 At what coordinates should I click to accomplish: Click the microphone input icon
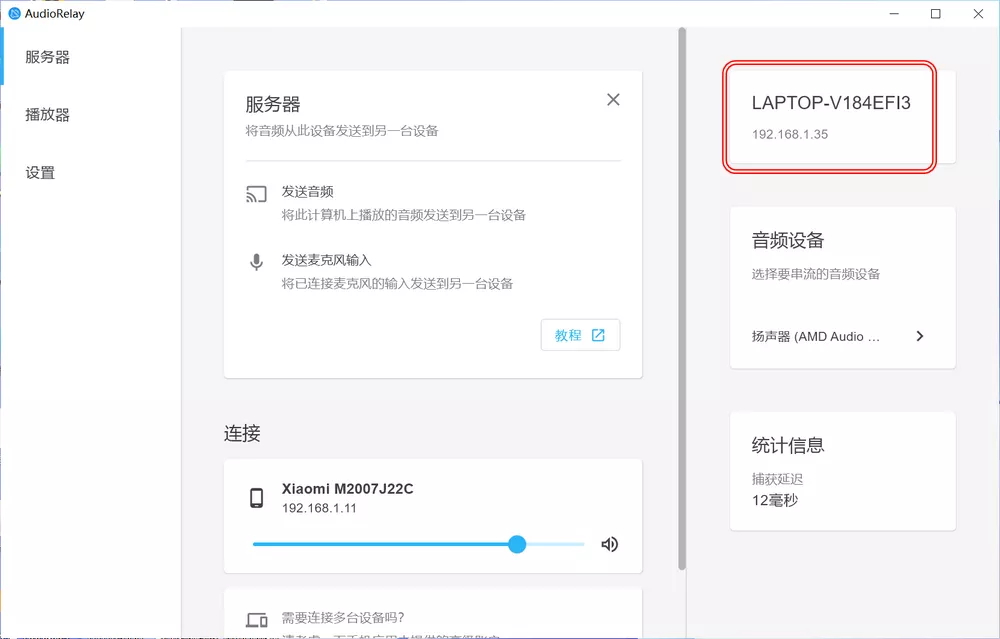click(256, 262)
